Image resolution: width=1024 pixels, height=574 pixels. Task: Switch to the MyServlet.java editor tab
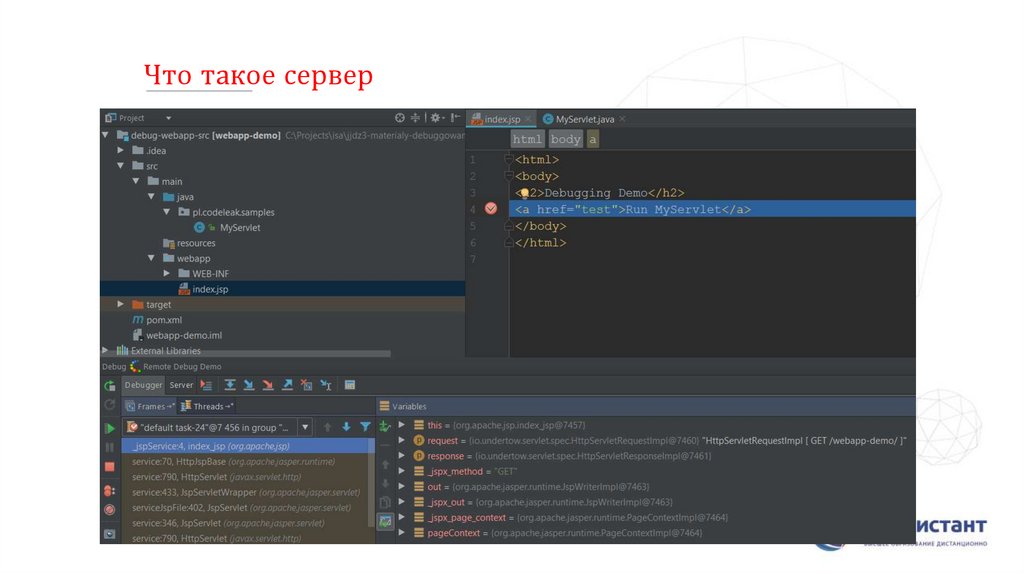584,119
